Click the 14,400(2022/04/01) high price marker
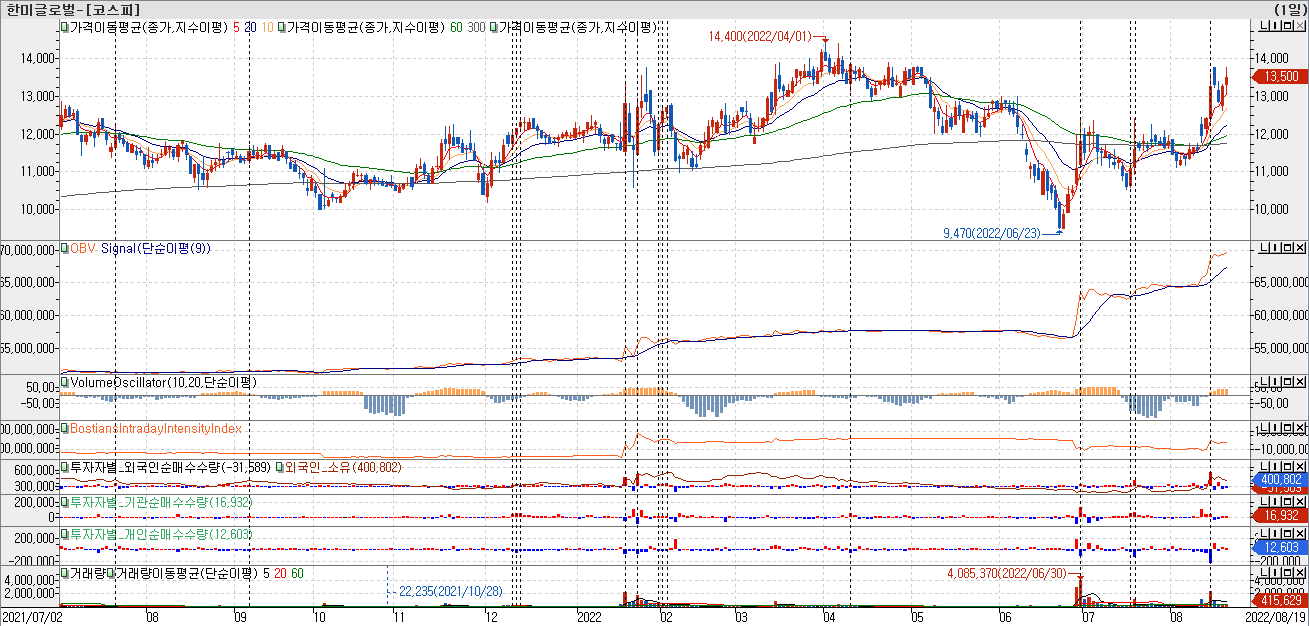The width and height of the screenshot is (1309, 626). click(x=762, y=36)
